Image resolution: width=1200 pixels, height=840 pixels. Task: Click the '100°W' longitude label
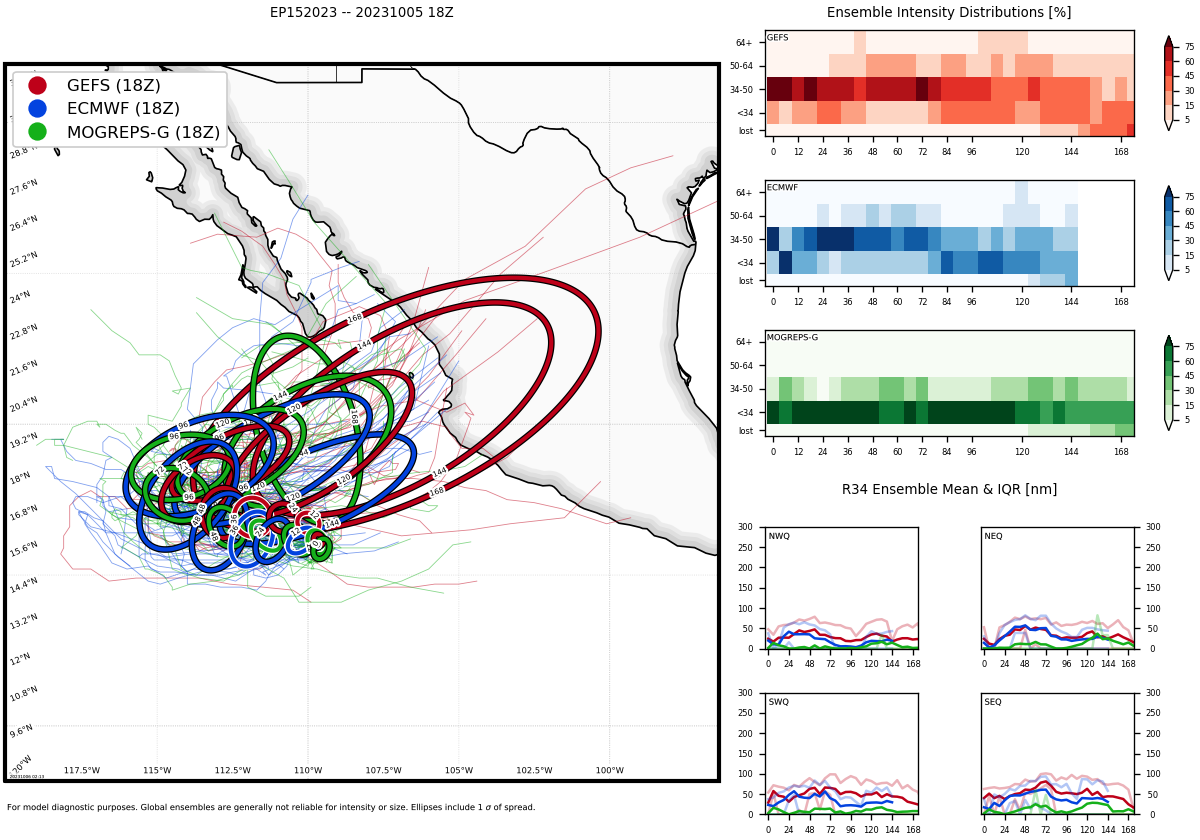point(609,771)
